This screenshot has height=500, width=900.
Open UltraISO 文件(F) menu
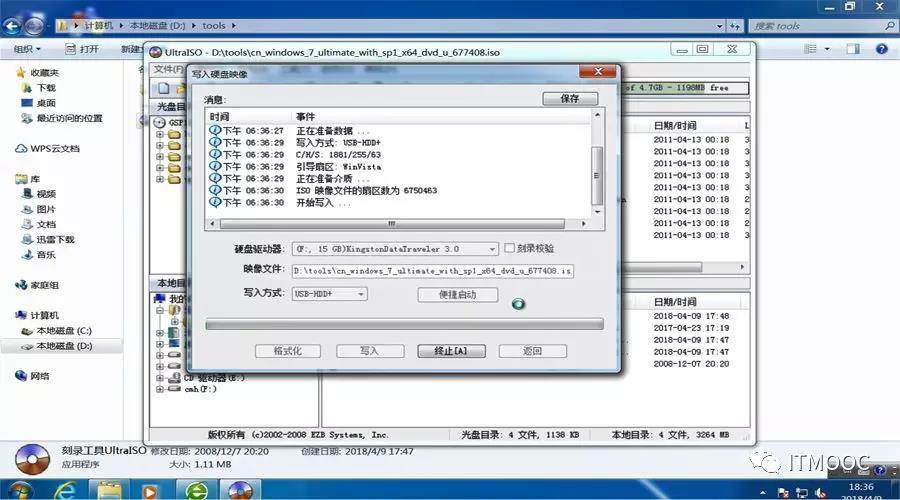tap(168, 69)
